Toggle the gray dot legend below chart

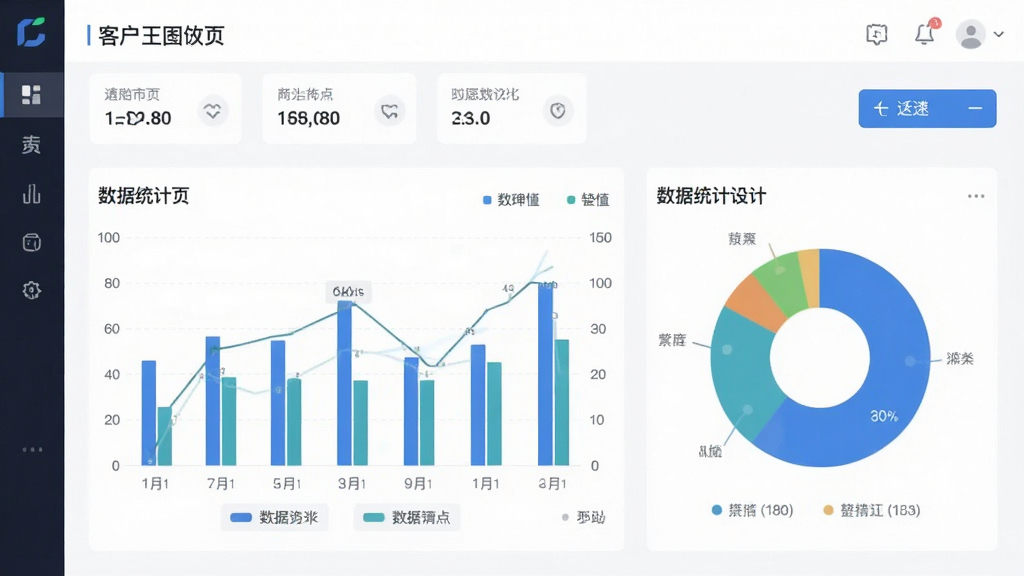click(x=583, y=517)
